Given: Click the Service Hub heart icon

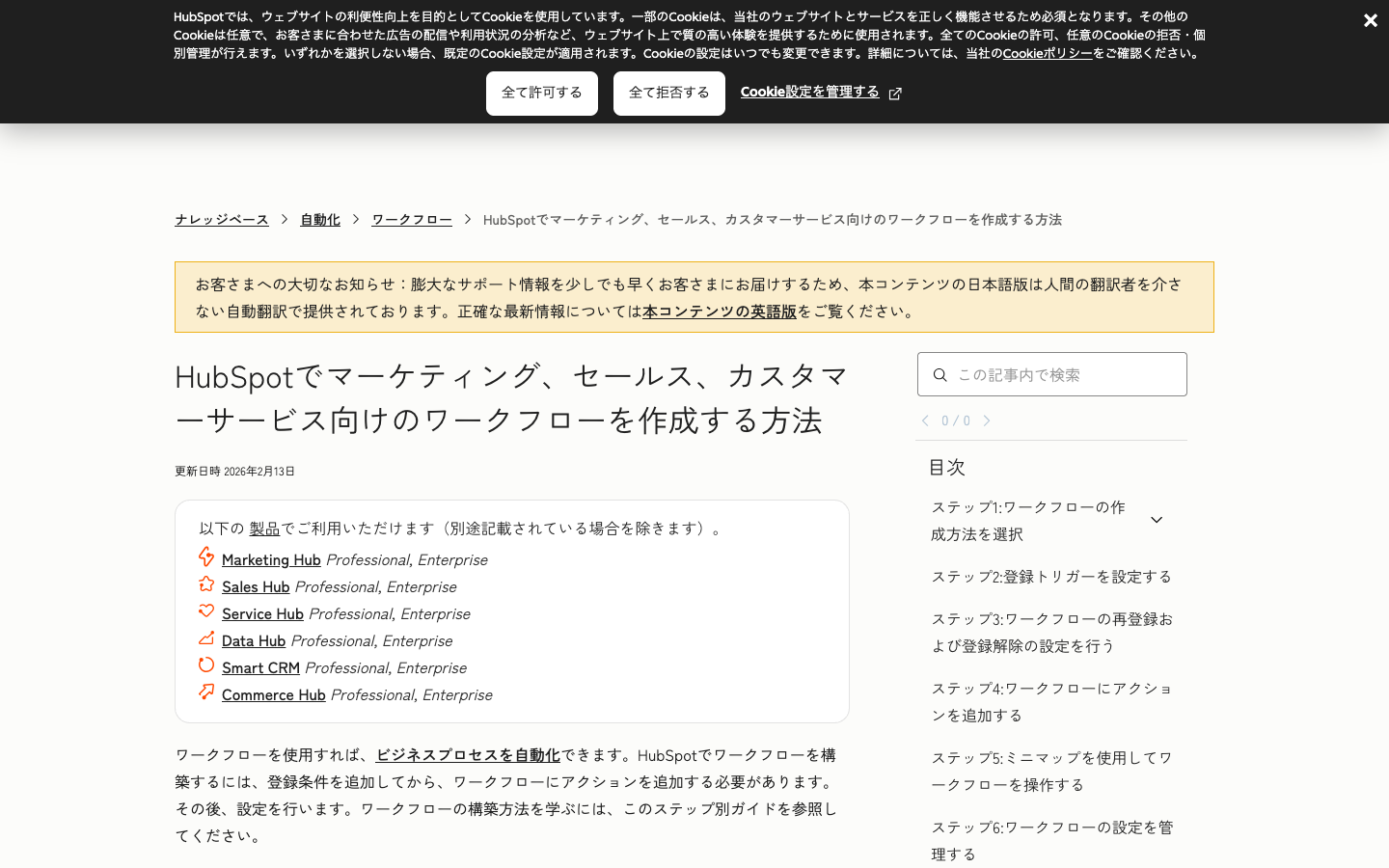Looking at the screenshot, I should pos(206,611).
